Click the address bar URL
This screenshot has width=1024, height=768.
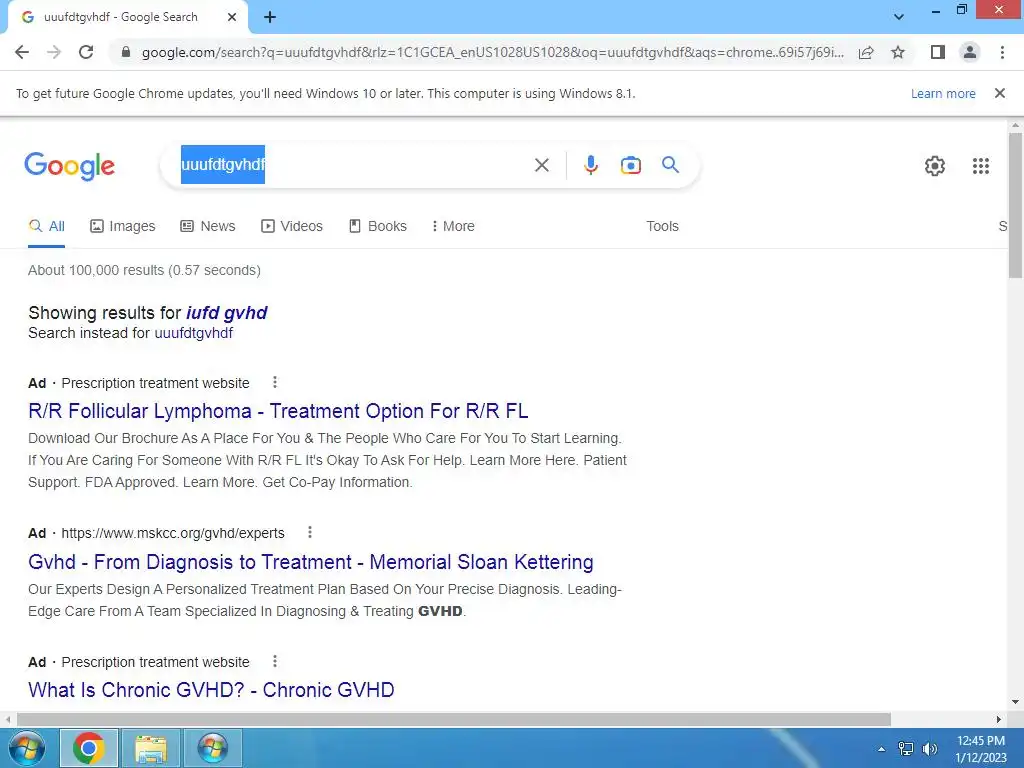493,52
